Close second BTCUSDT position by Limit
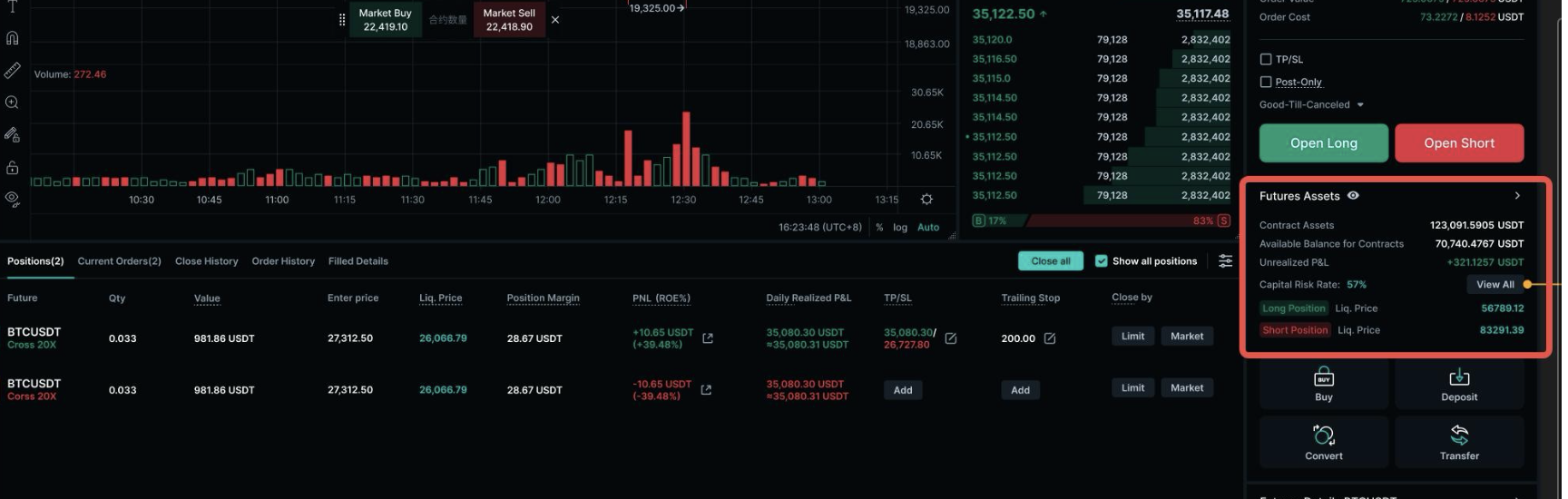Image resolution: width=1568 pixels, height=499 pixels. click(1132, 388)
